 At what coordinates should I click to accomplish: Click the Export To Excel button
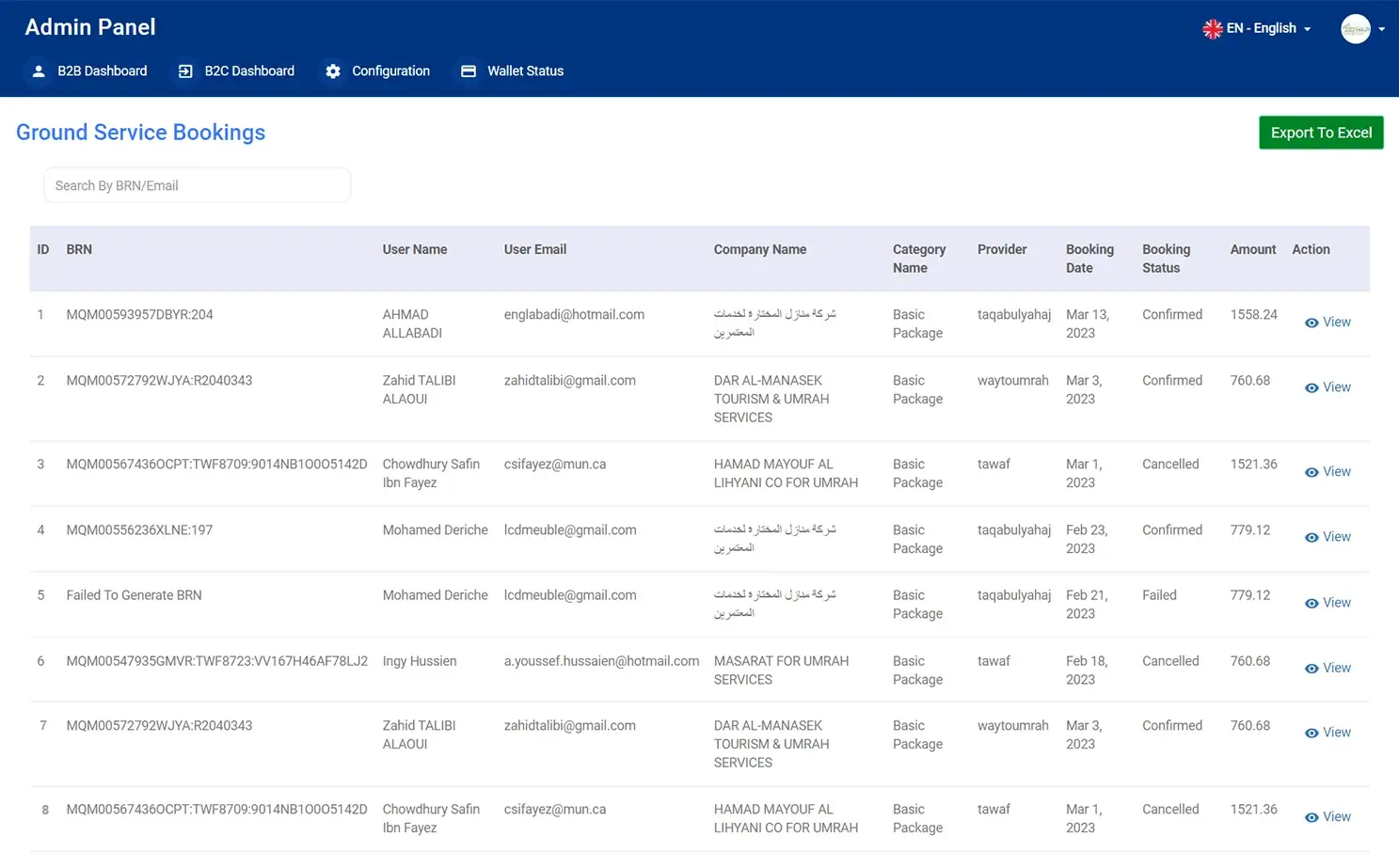(1320, 133)
